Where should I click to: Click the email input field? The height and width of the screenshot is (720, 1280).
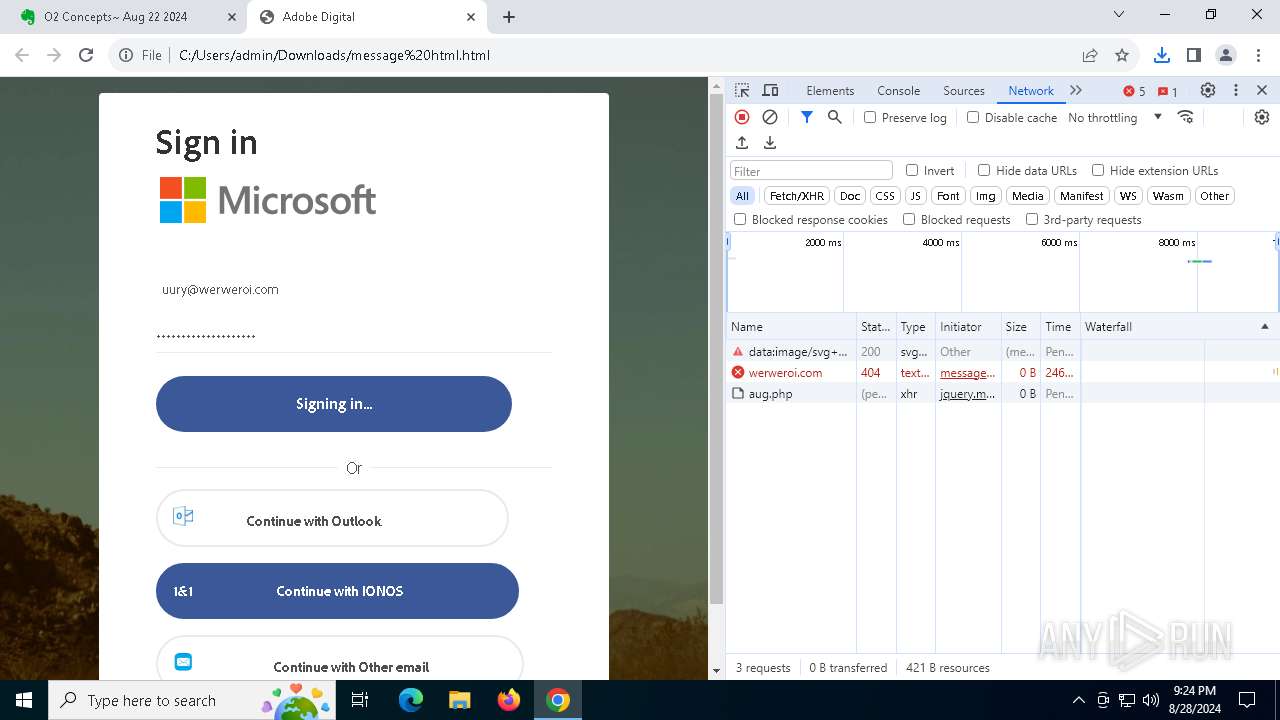click(x=354, y=289)
